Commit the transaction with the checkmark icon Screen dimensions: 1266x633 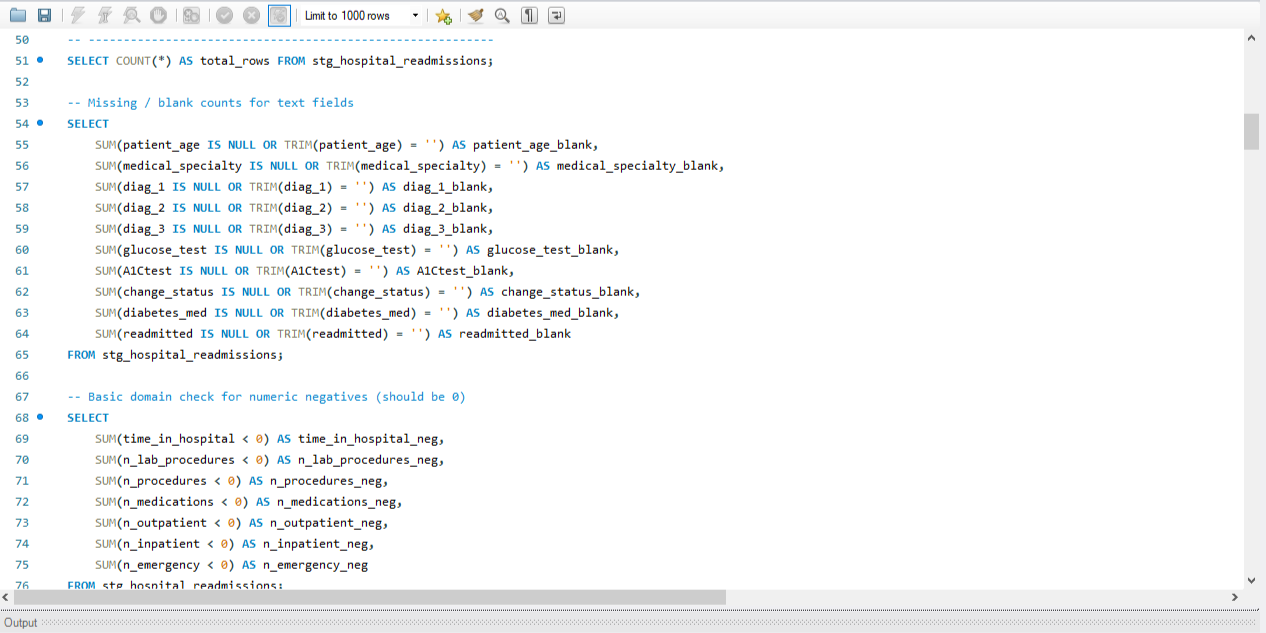click(x=225, y=15)
